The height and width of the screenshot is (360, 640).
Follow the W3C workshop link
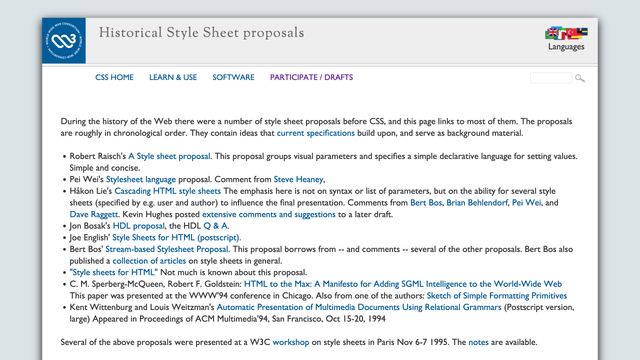pos(291,342)
